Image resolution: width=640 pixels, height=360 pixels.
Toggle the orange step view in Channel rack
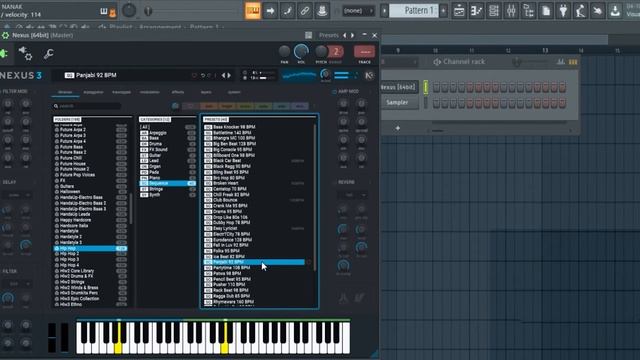click(x=573, y=62)
